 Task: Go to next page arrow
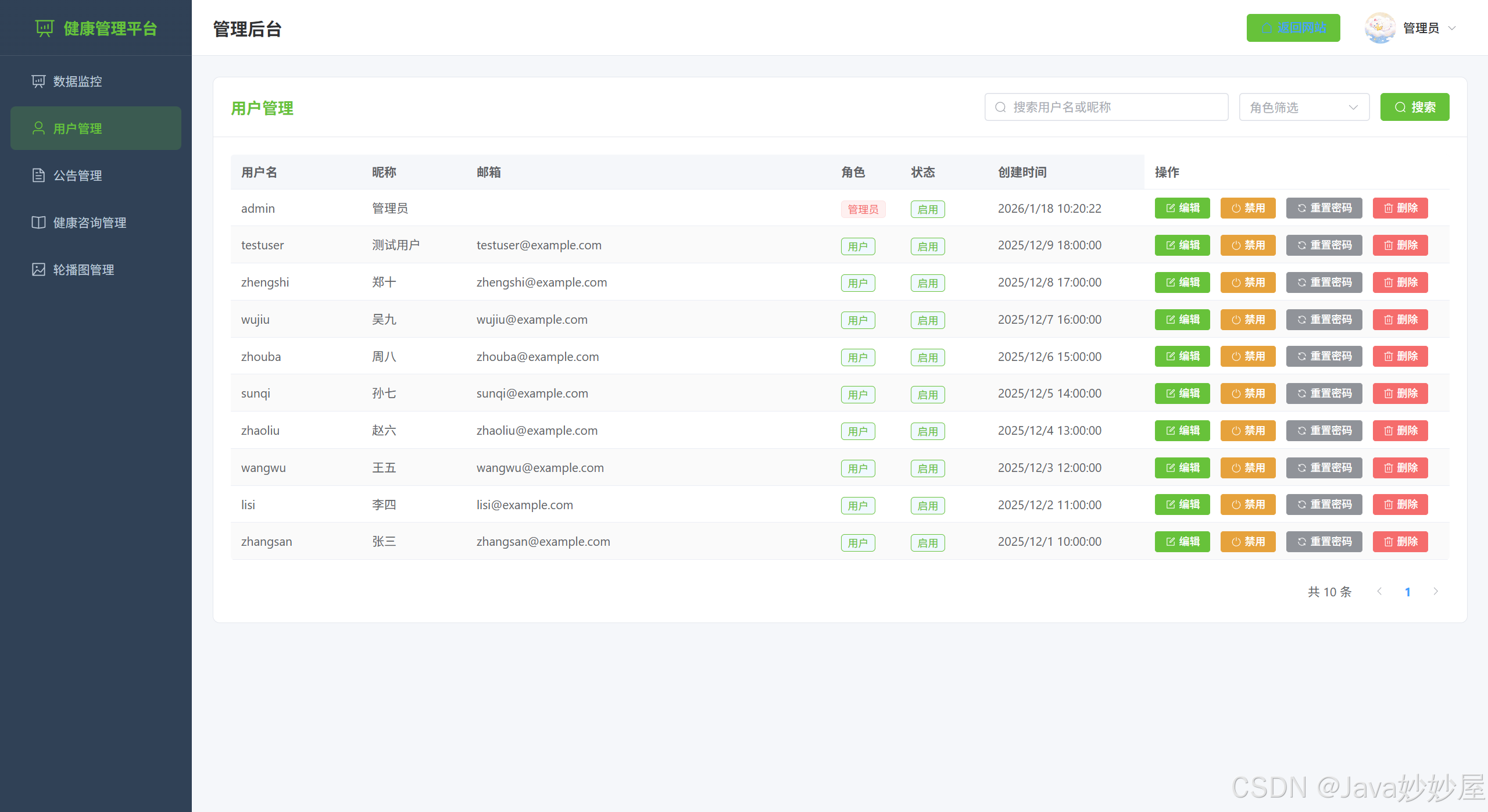click(x=1436, y=592)
